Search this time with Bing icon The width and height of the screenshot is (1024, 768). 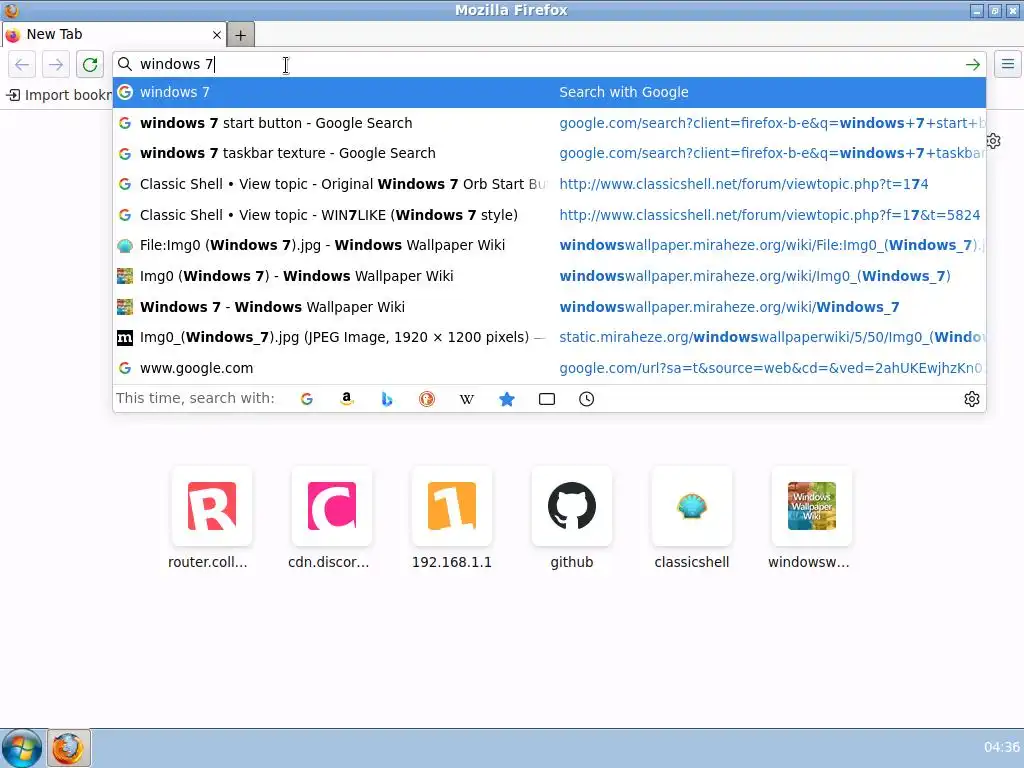pyautogui.click(x=387, y=399)
